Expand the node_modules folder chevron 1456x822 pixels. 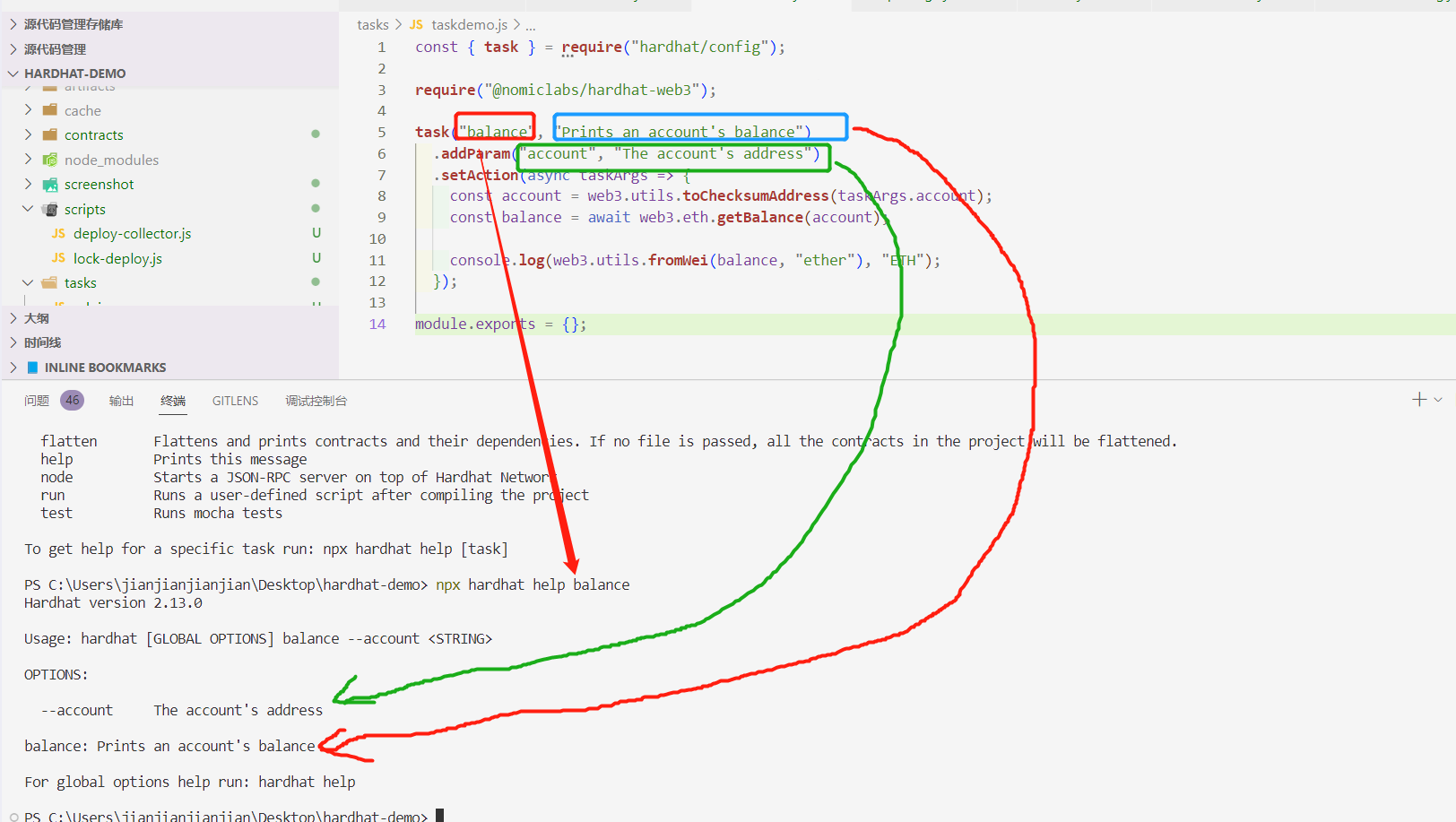pyautogui.click(x=28, y=160)
